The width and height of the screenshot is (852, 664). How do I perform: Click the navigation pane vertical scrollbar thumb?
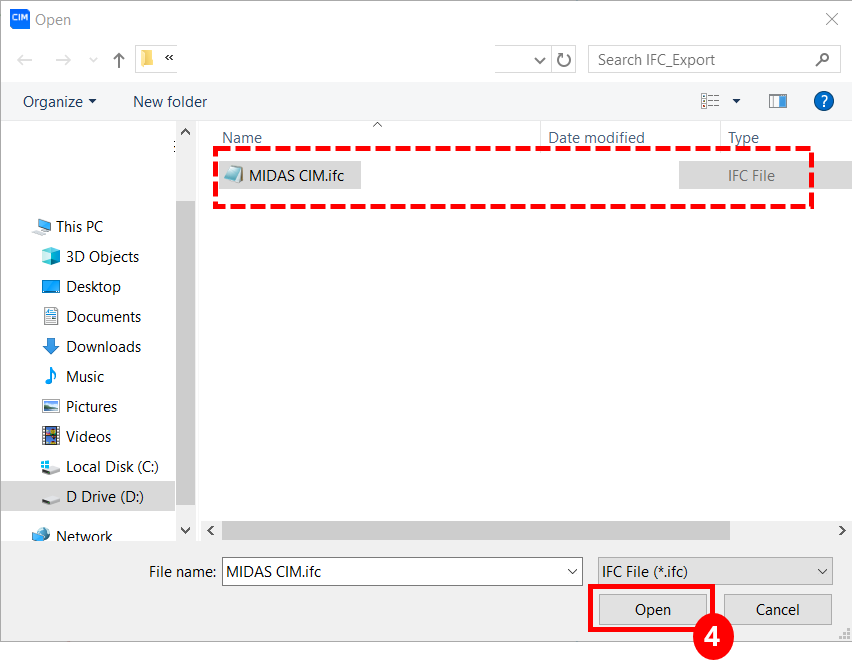coord(185,353)
